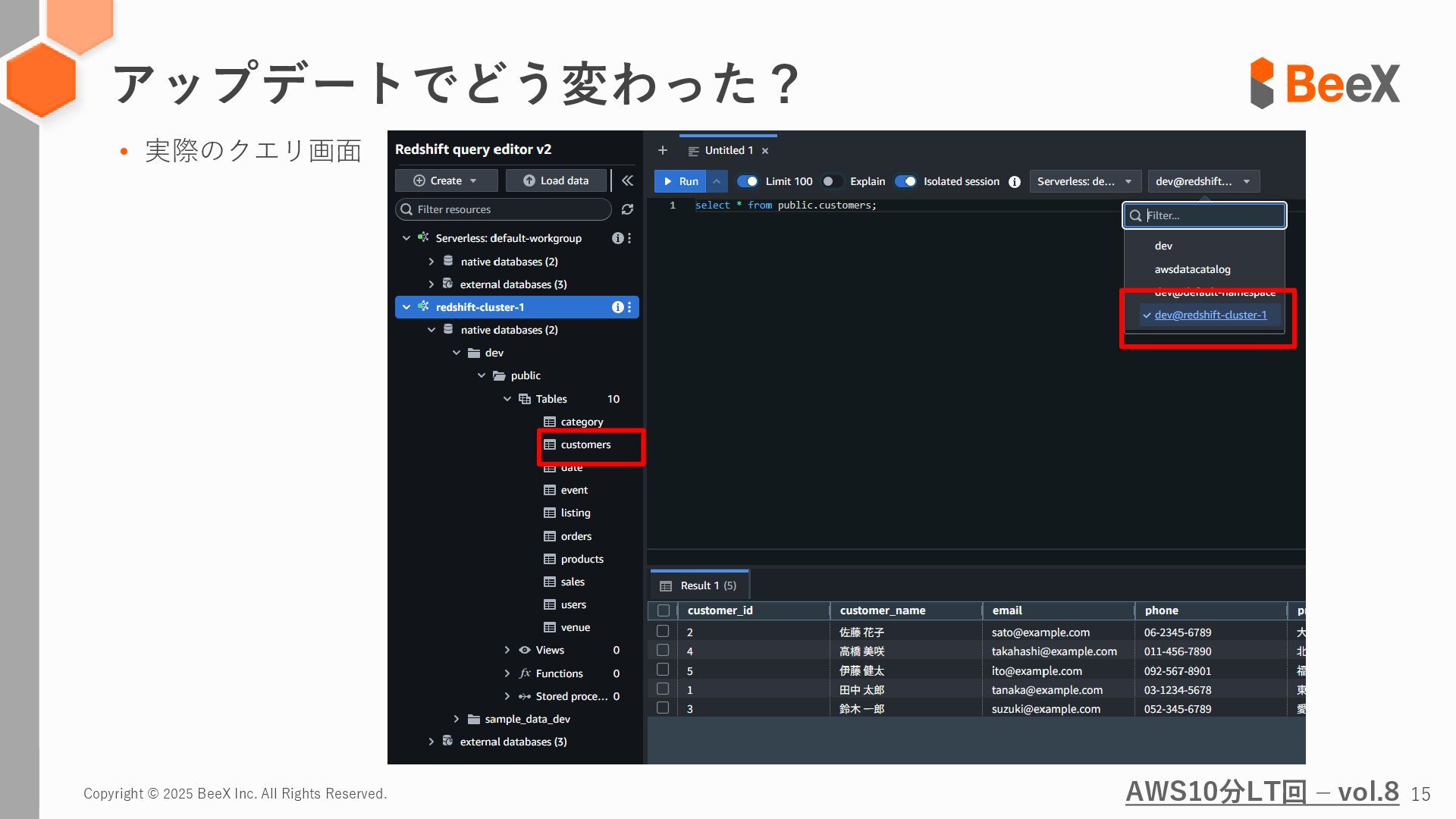Click the refresh resources icon

pyautogui.click(x=627, y=209)
